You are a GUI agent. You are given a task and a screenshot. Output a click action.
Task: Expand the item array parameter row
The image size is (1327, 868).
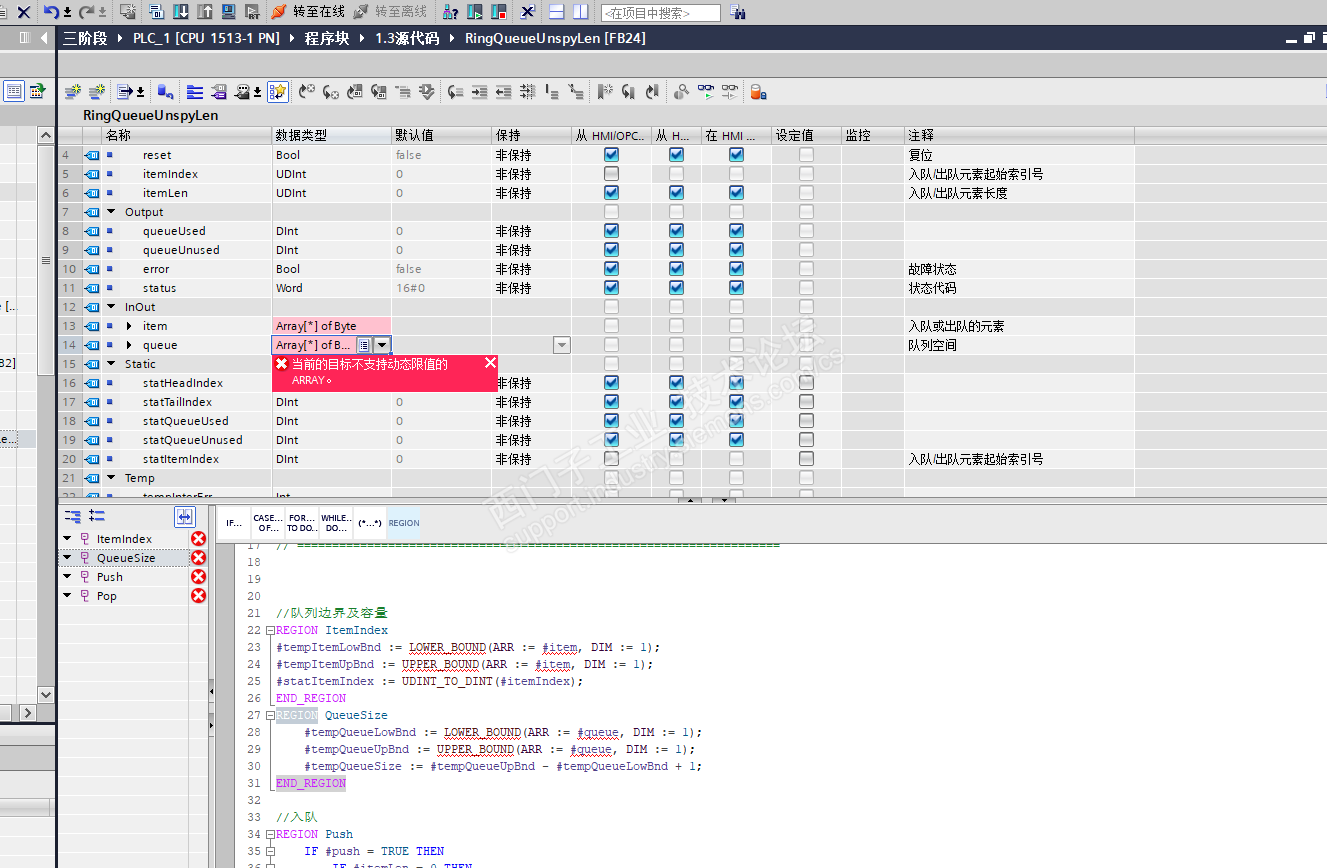tap(129, 326)
